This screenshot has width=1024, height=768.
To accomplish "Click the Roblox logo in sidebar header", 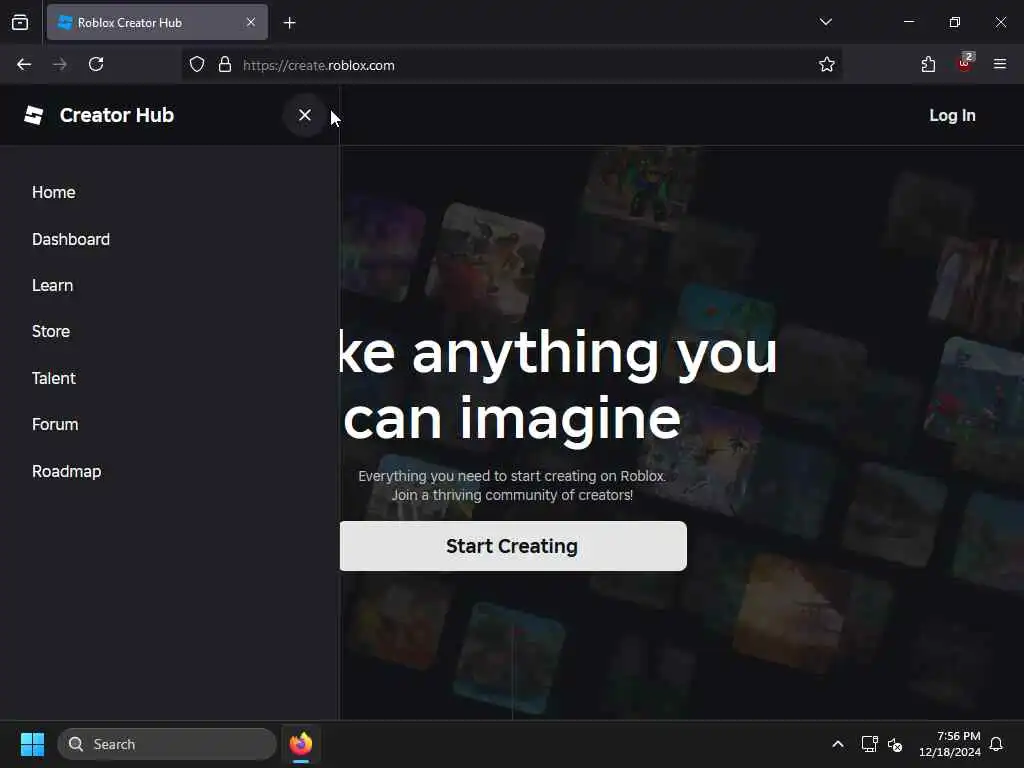I will (x=34, y=115).
